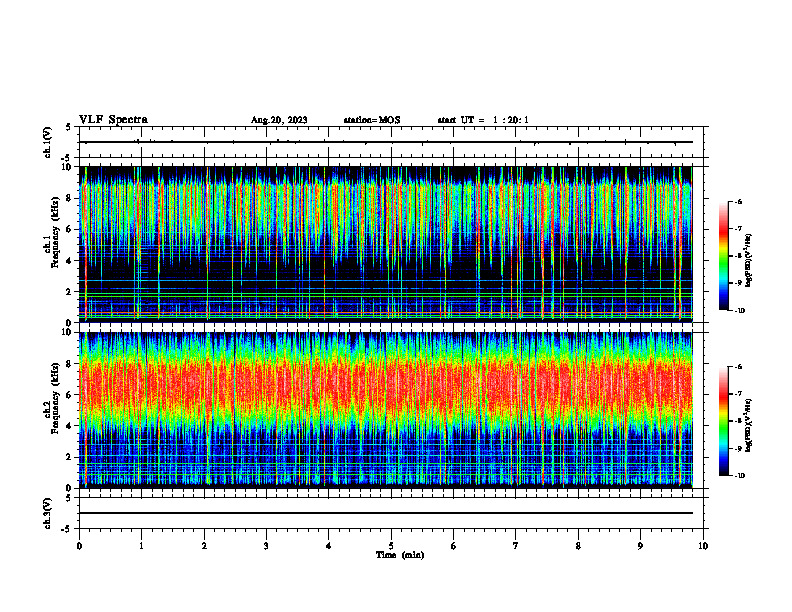792x612 pixels.
Task: Click the "-6" tick on ch.2 colorbar
Action: 738,367
